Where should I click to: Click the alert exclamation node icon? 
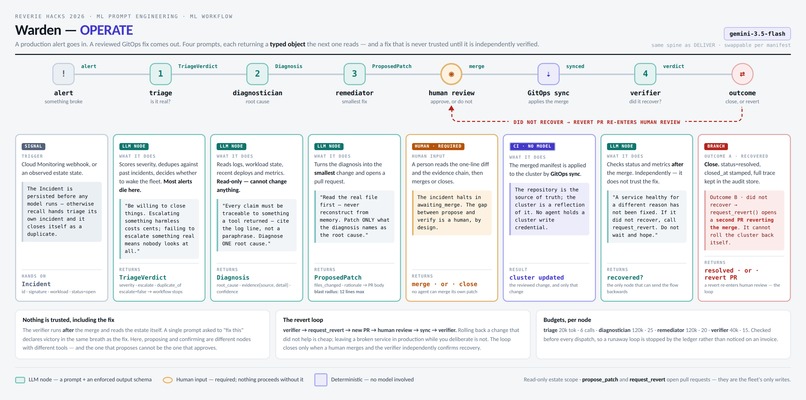tap(63, 74)
